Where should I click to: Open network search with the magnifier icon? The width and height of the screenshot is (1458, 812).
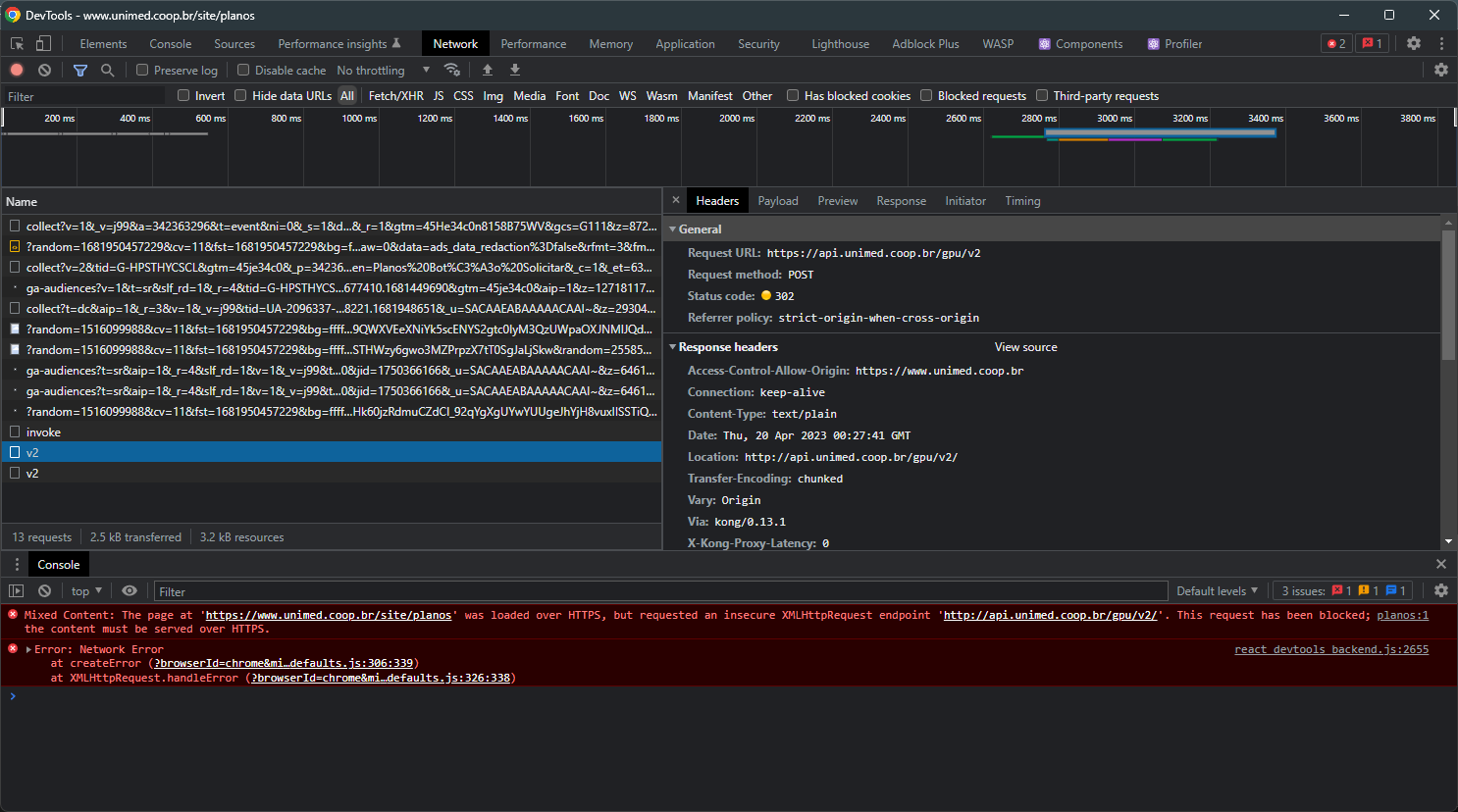108,70
